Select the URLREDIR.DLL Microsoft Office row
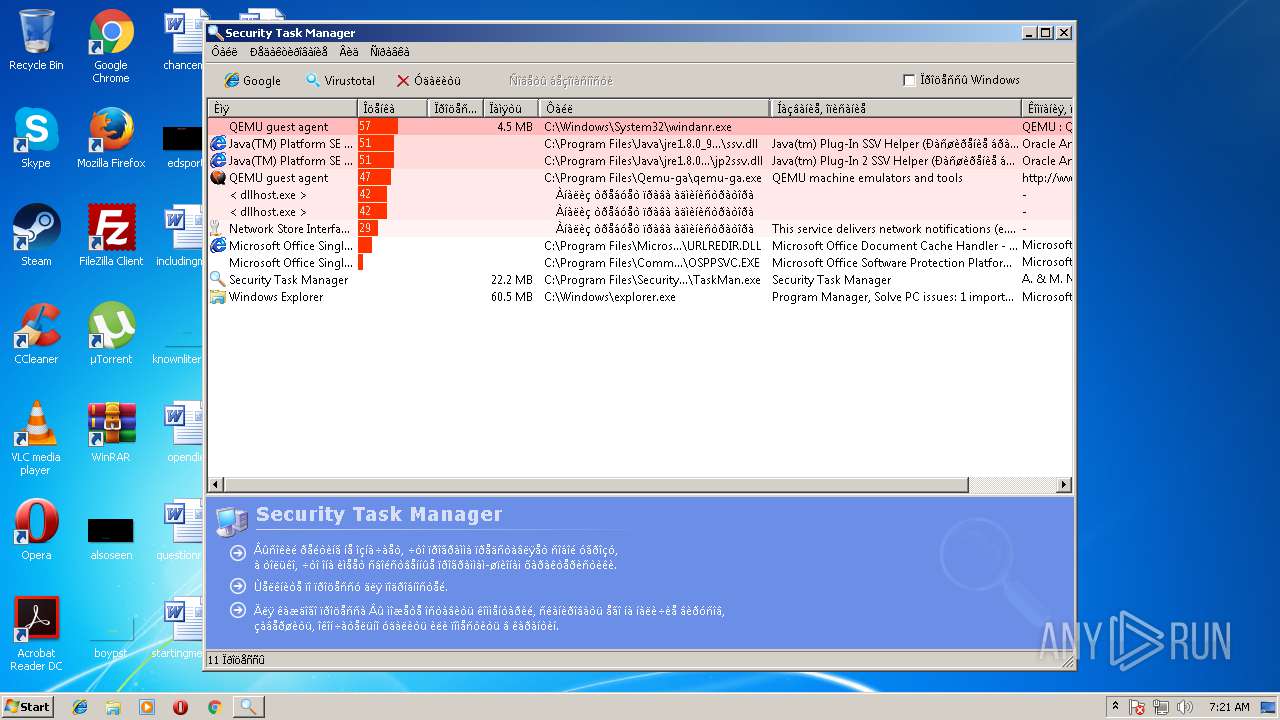The image size is (1280, 720). pyautogui.click(x=640, y=246)
